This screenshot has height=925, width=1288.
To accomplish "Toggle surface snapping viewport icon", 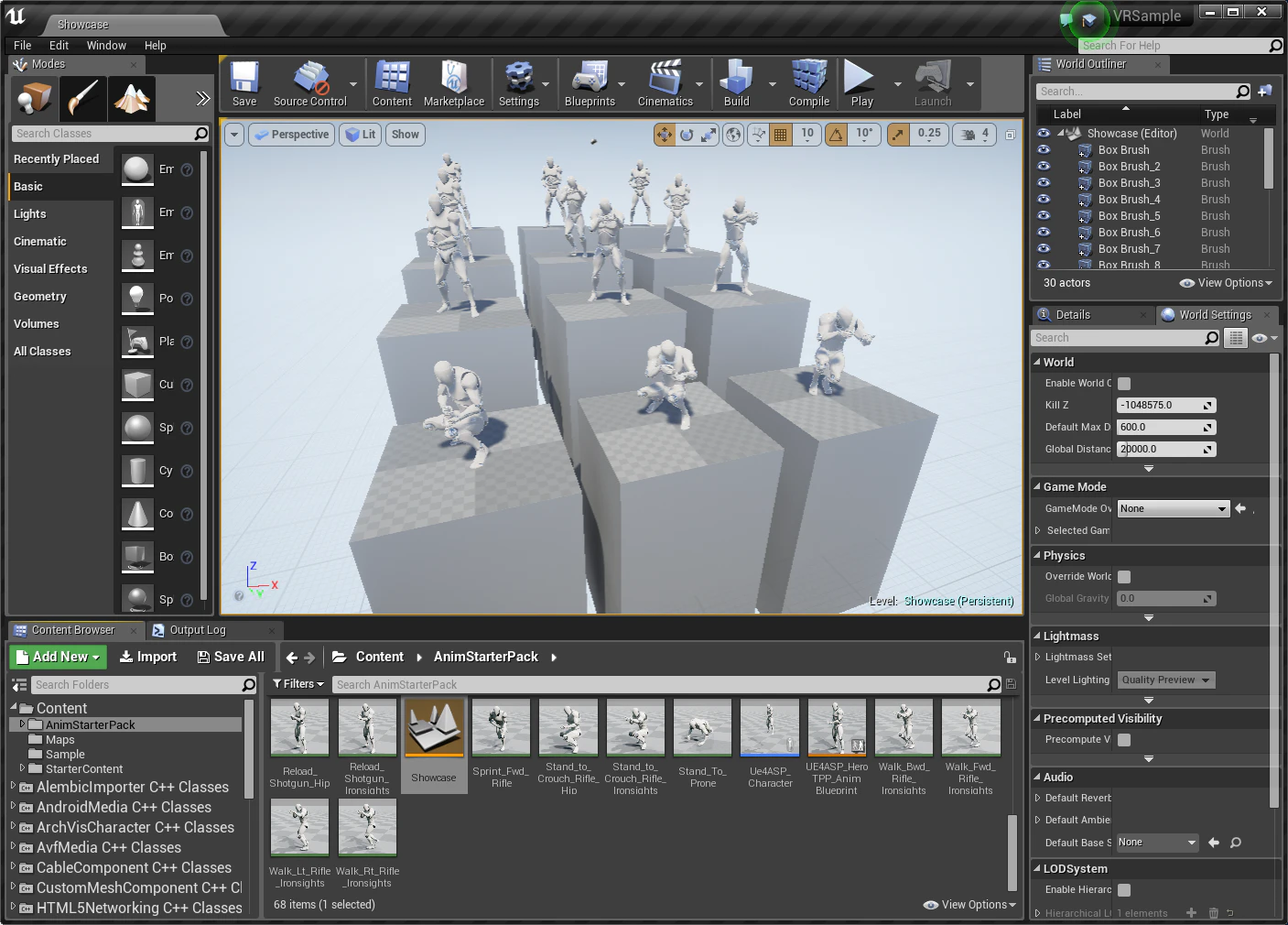I will click(758, 135).
